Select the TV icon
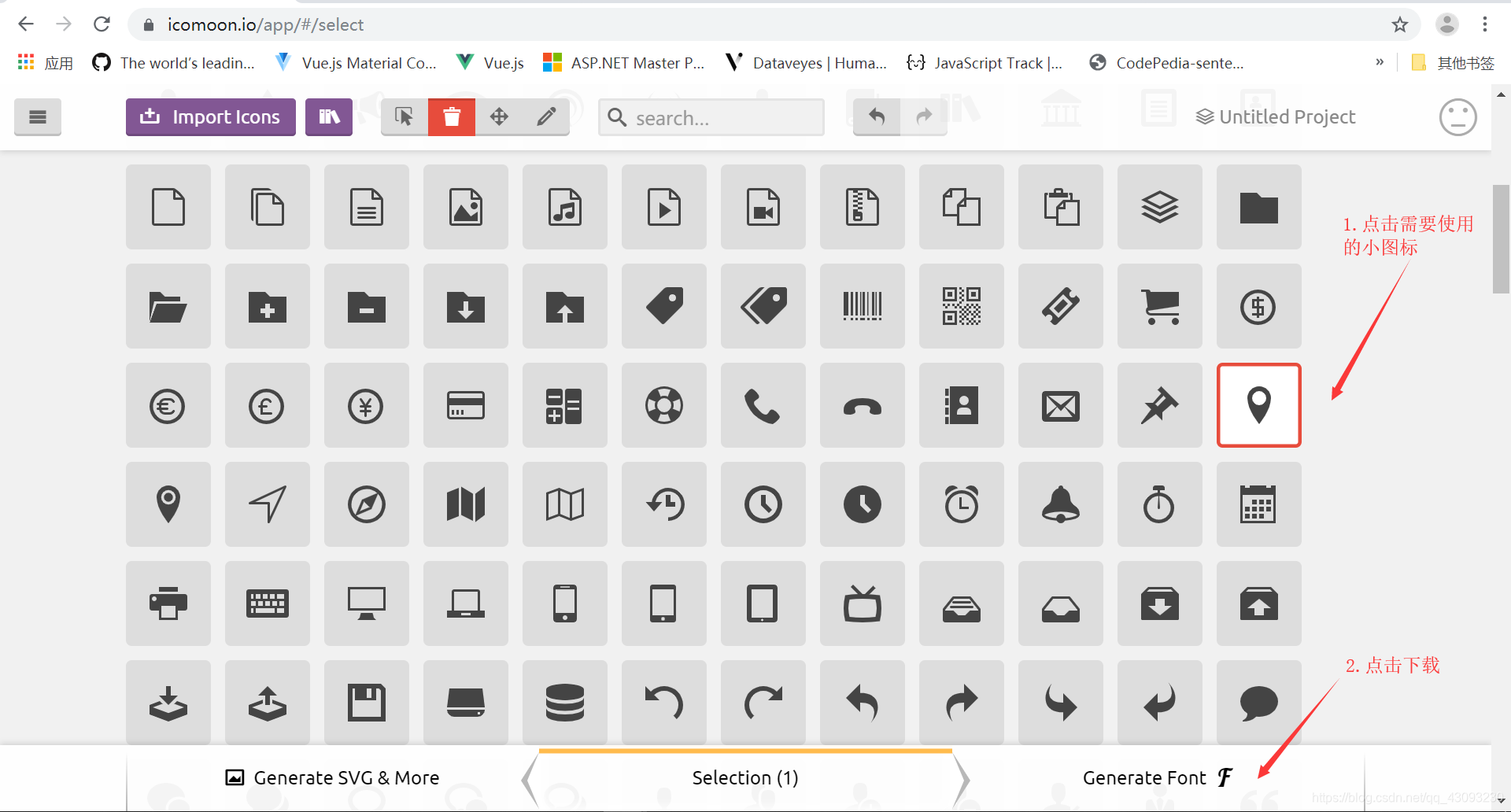Screen dimensions: 1511x812 click(863, 603)
